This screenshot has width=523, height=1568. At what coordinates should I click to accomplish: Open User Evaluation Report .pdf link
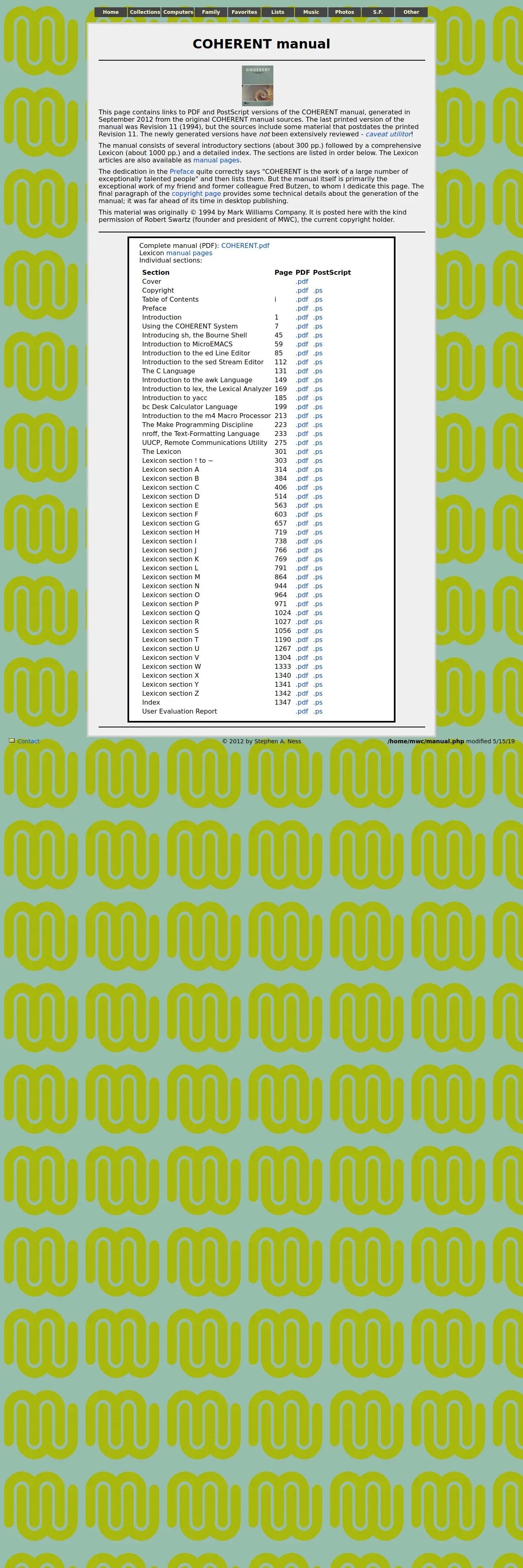click(302, 712)
